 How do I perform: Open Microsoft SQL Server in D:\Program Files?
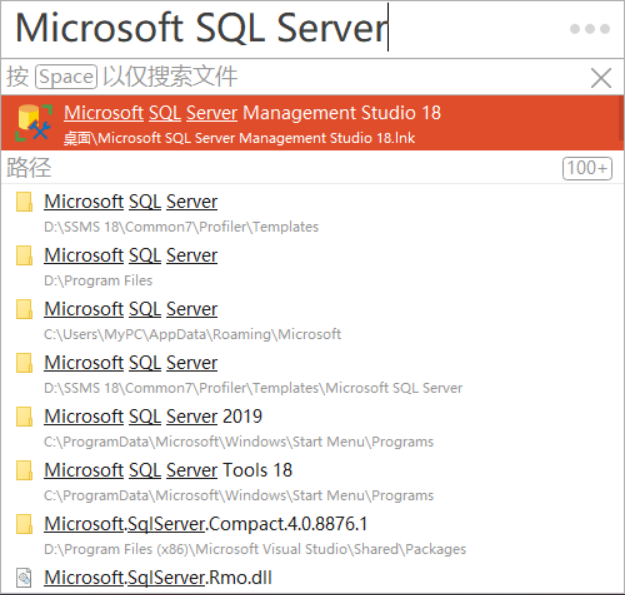[x=131, y=256]
